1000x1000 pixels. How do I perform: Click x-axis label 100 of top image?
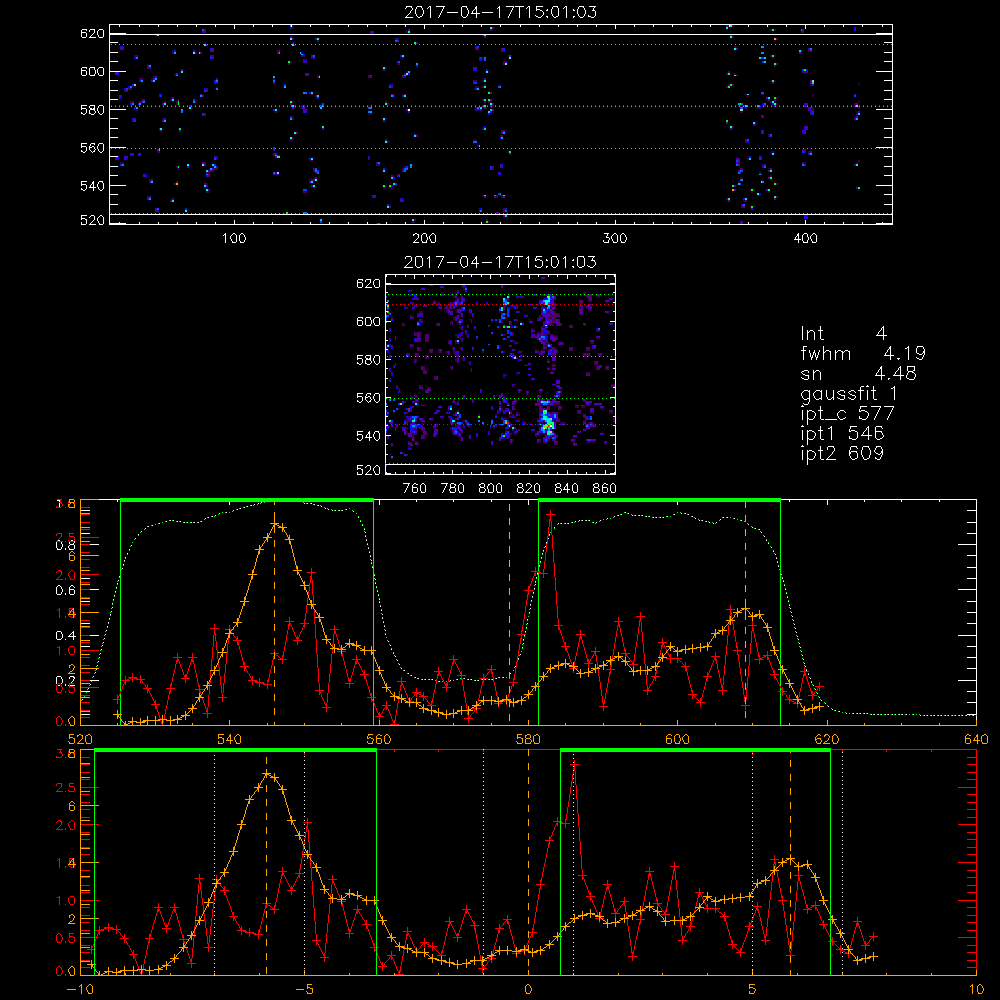coord(234,239)
